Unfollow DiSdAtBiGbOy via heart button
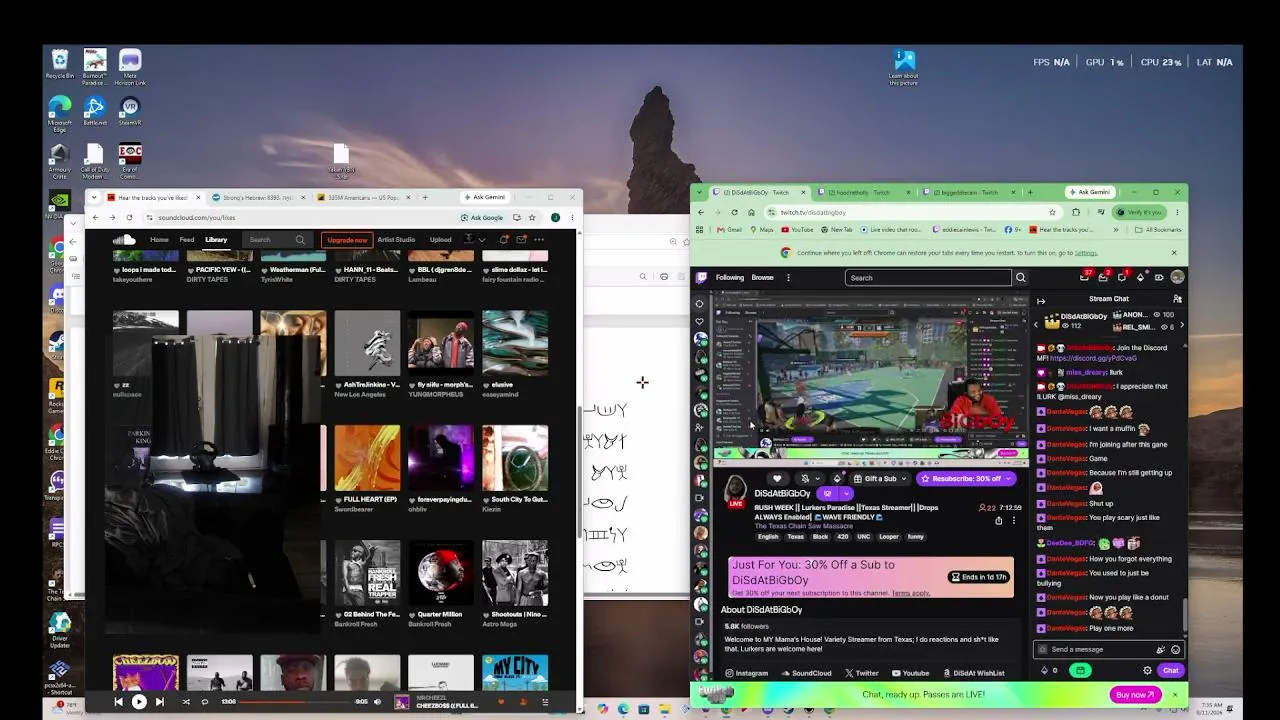Image resolution: width=1280 pixels, height=720 pixels. 777,479
